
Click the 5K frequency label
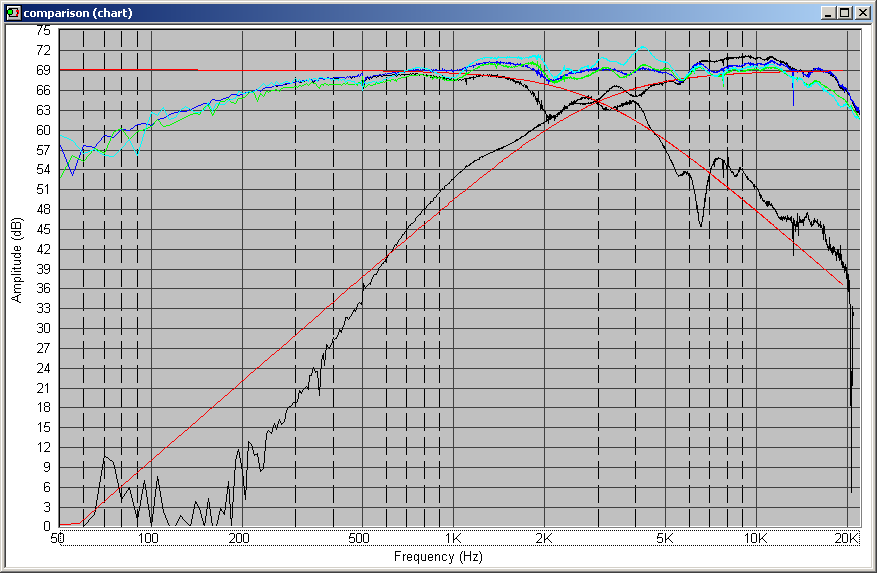pyautogui.click(x=664, y=538)
